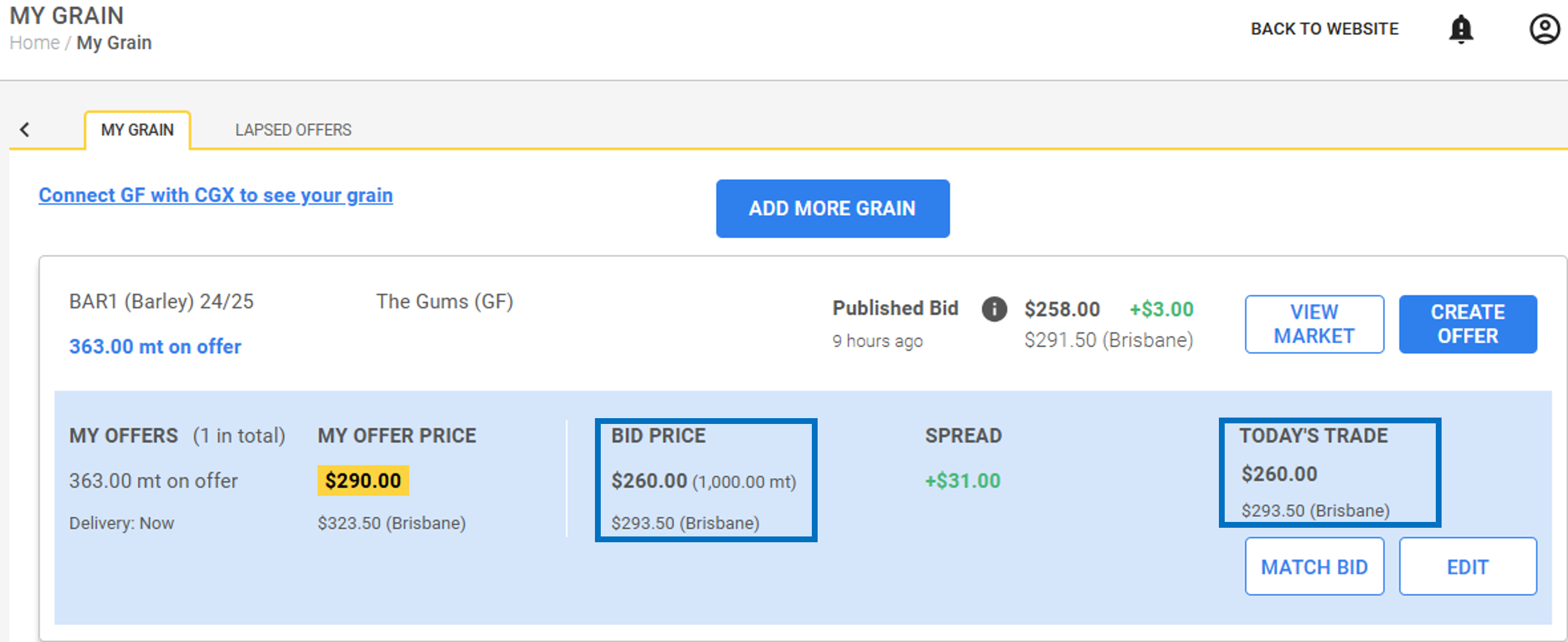Switch to the LAPSED OFFERS tab
Image resolution: width=1568 pixels, height=642 pixels.
293,129
